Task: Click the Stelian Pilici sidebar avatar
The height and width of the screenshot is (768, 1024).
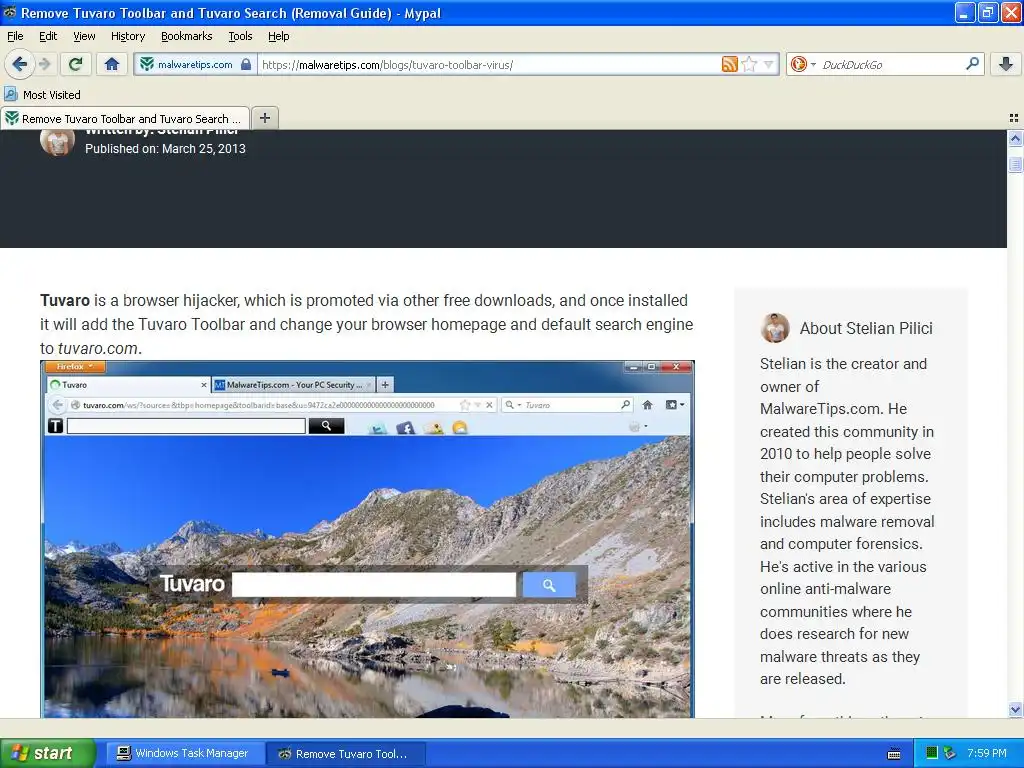Action: point(775,328)
